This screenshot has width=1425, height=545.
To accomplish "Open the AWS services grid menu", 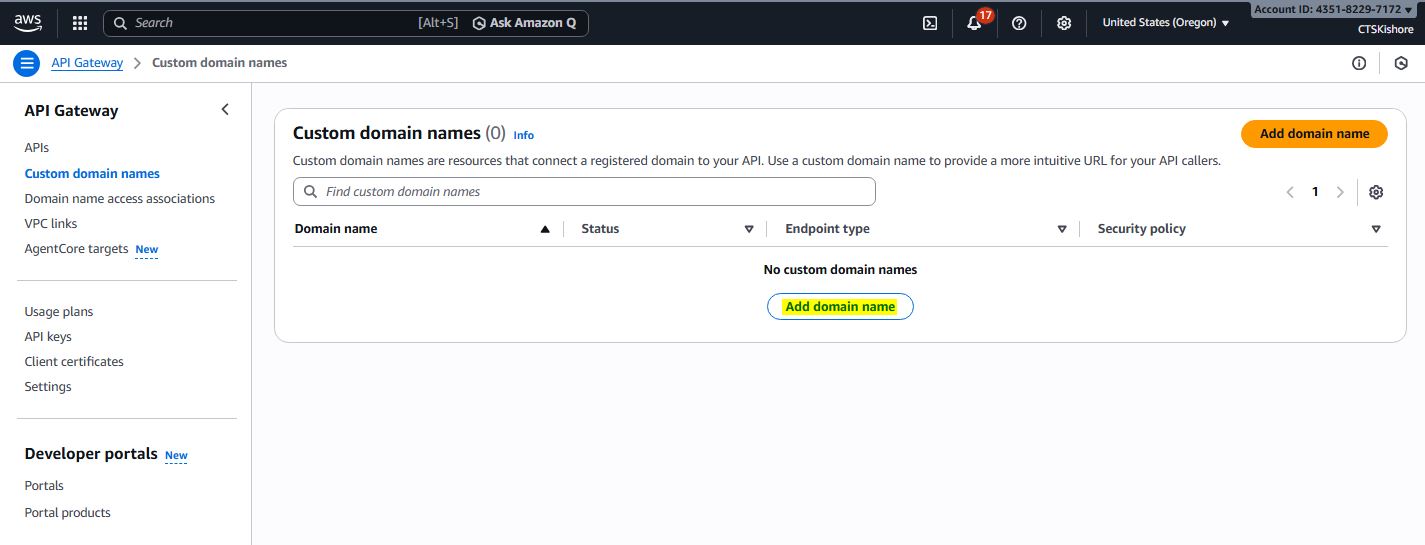I will click(x=80, y=23).
